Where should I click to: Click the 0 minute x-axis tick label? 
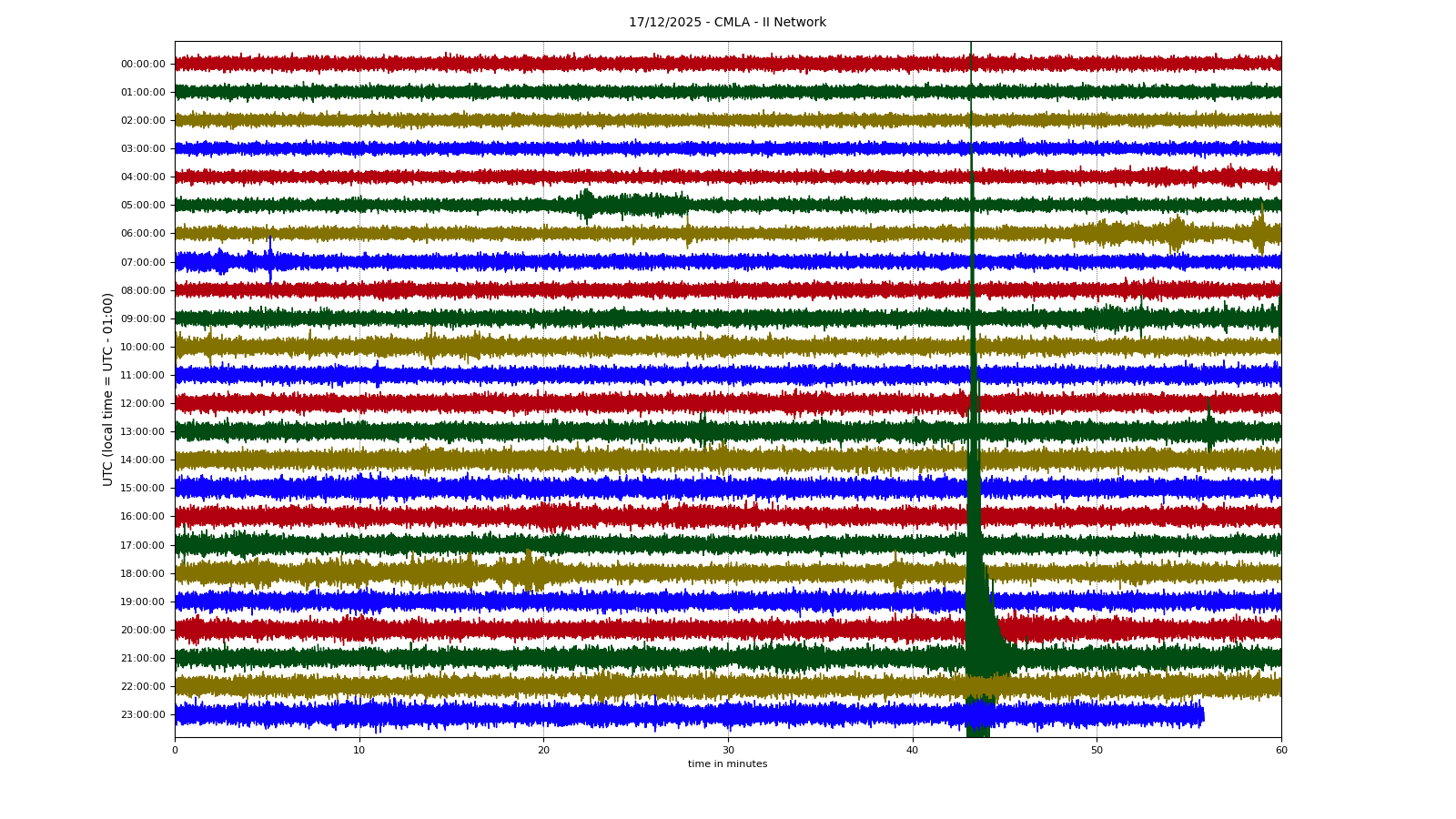(x=176, y=750)
